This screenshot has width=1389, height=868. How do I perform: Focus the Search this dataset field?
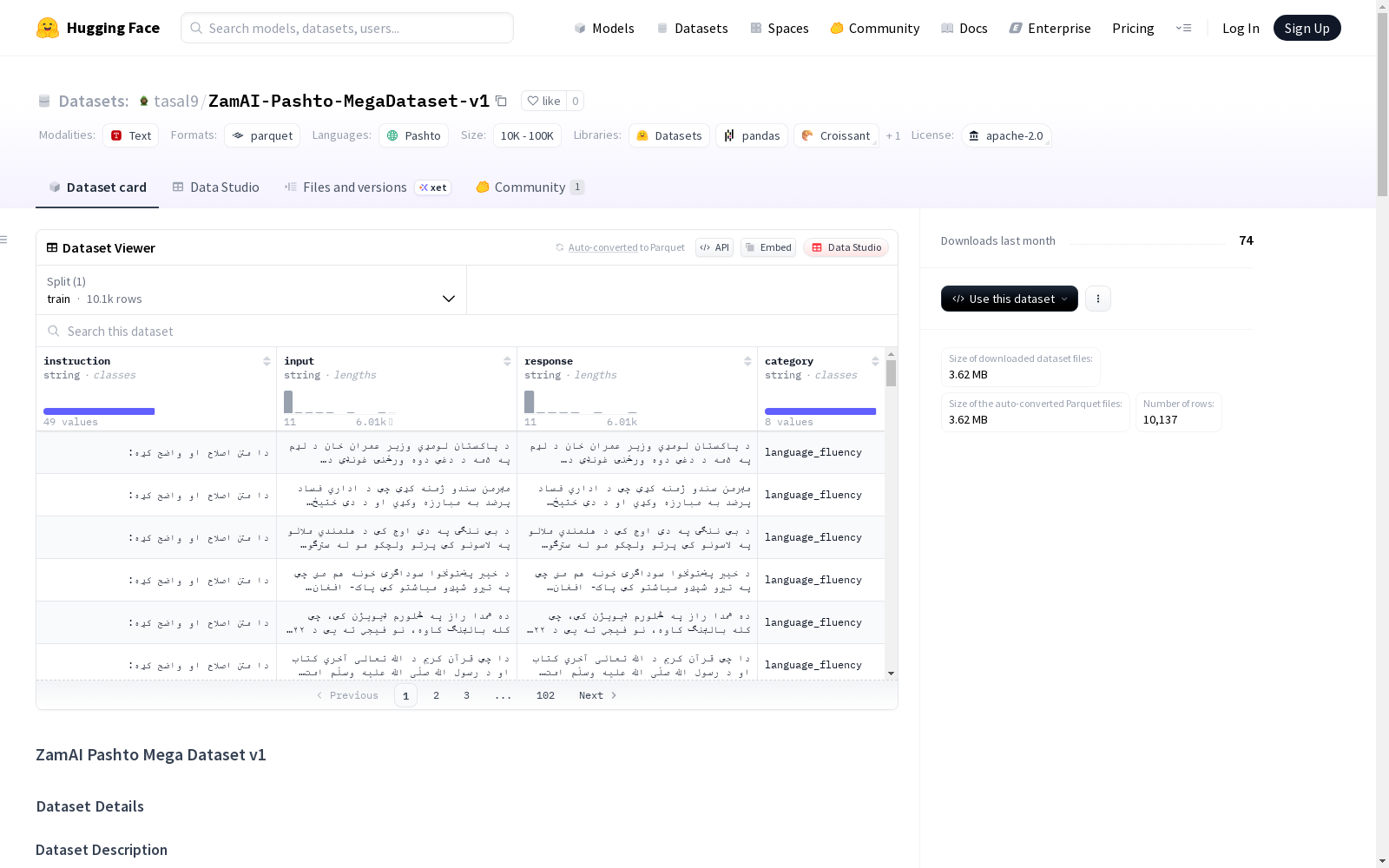(x=467, y=332)
